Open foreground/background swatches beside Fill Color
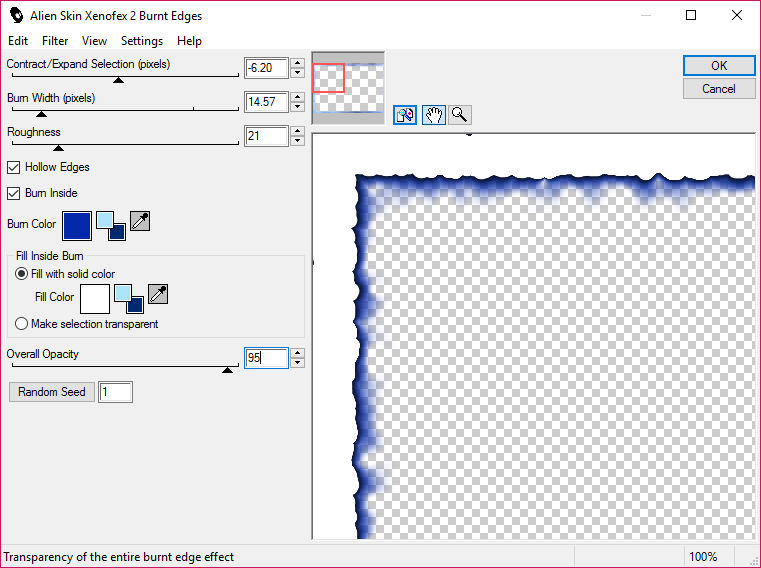Screen dimensions: 761x568 click(x=129, y=299)
